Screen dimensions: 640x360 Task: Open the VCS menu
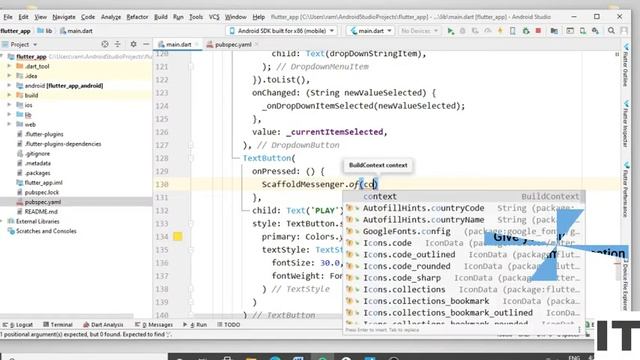(x=214, y=17)
